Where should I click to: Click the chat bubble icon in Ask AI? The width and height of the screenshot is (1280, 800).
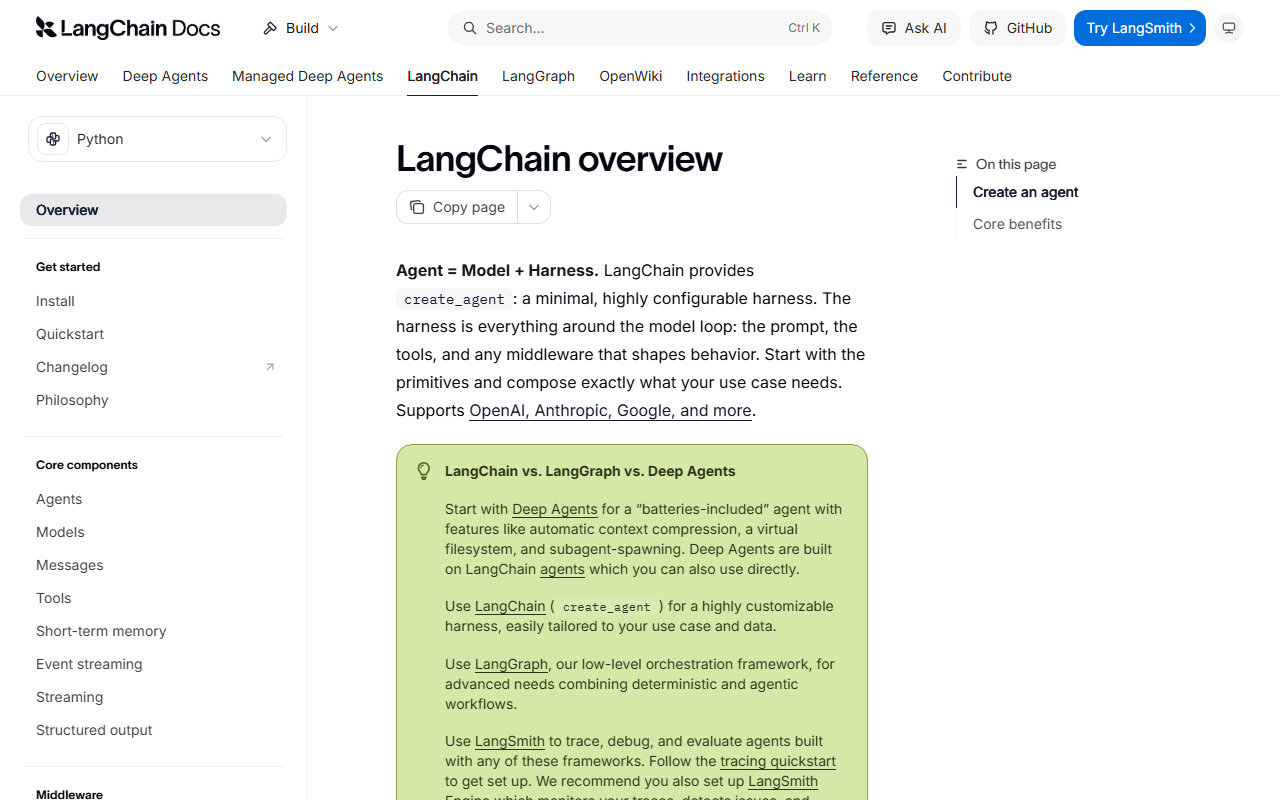[888, 28]
